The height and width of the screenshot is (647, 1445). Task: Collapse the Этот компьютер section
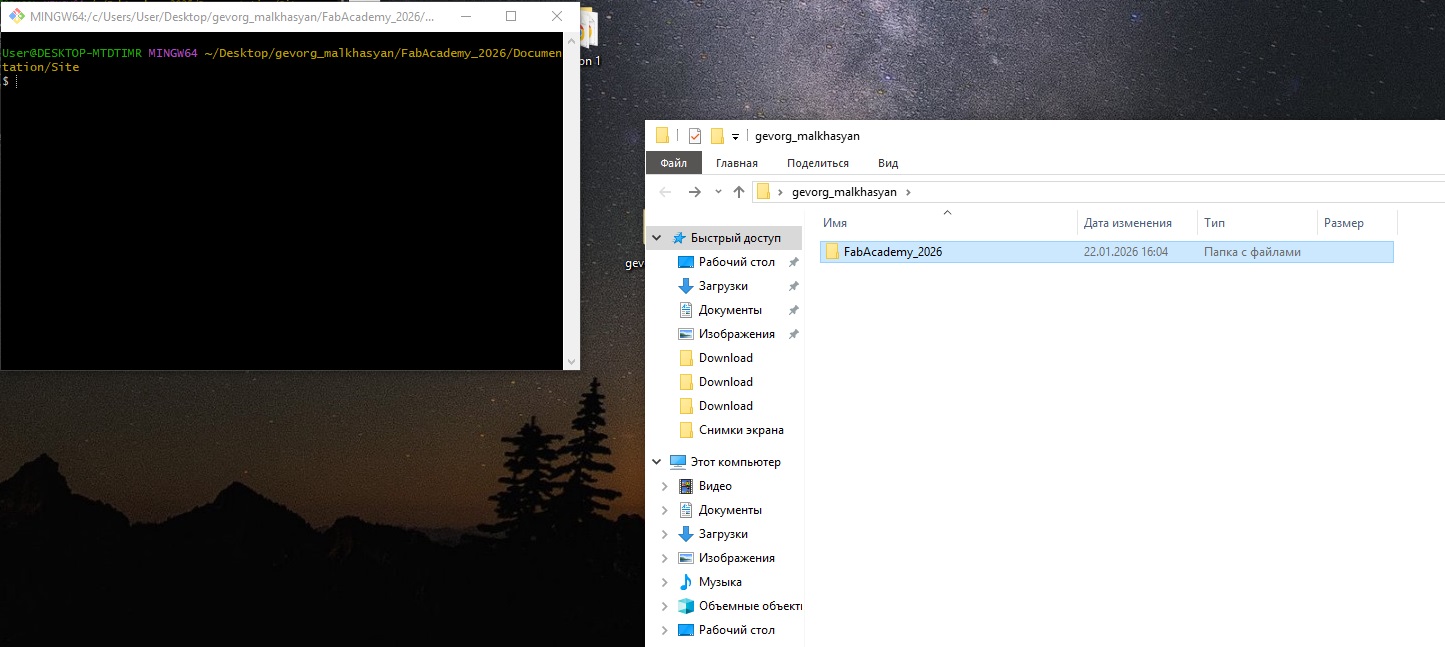pyautogui.click(x=657, y=462)
